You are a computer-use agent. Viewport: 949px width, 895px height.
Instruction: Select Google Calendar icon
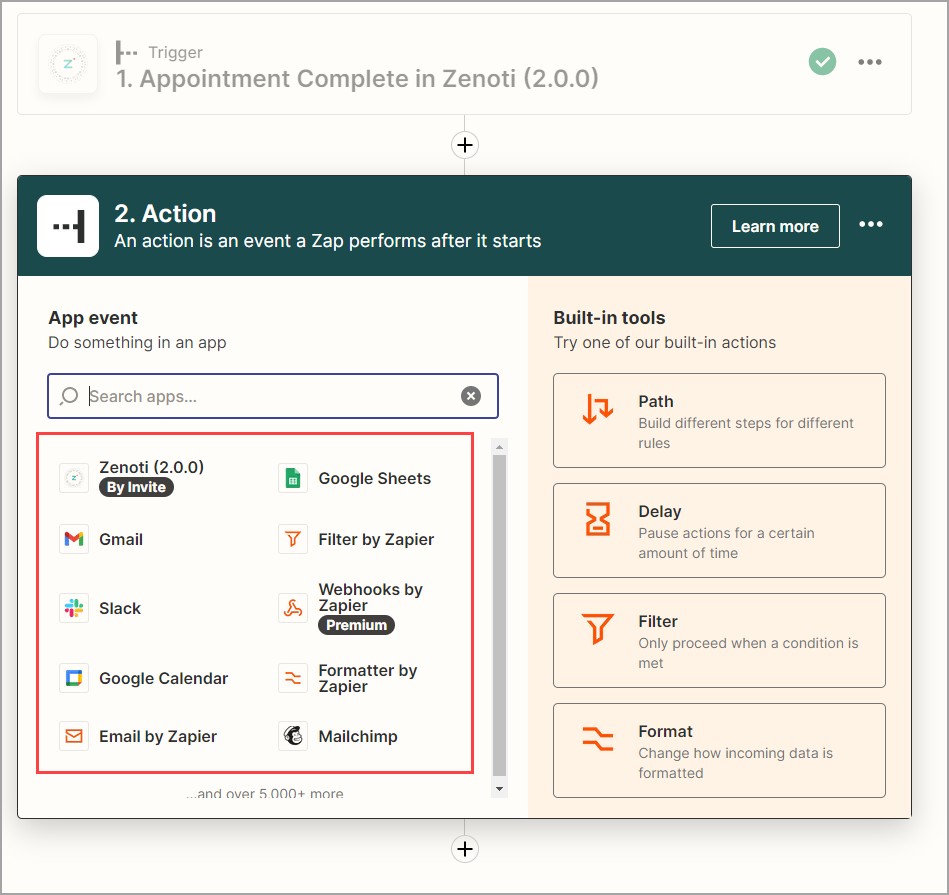(74, 678)
